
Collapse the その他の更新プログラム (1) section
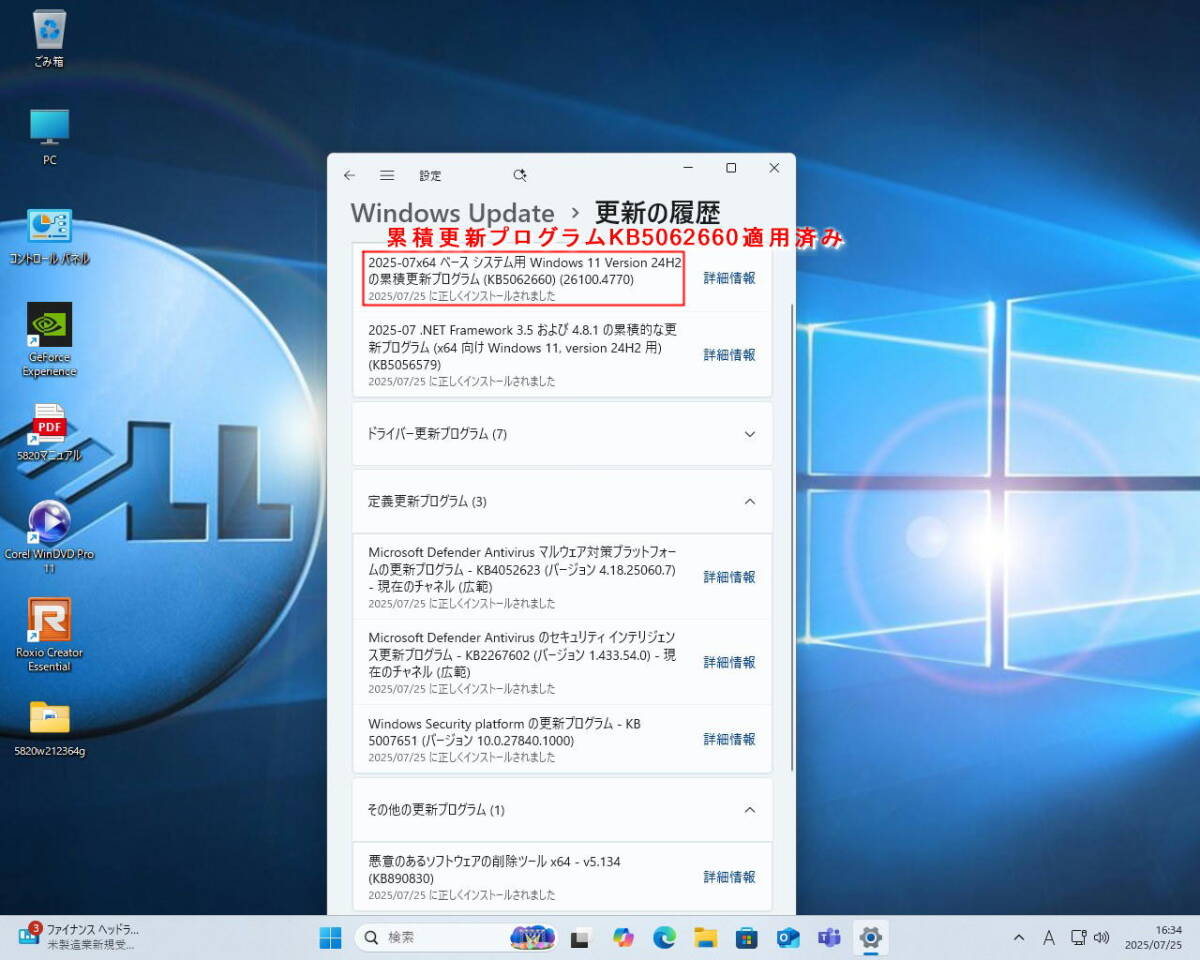[x=562, y=809]
